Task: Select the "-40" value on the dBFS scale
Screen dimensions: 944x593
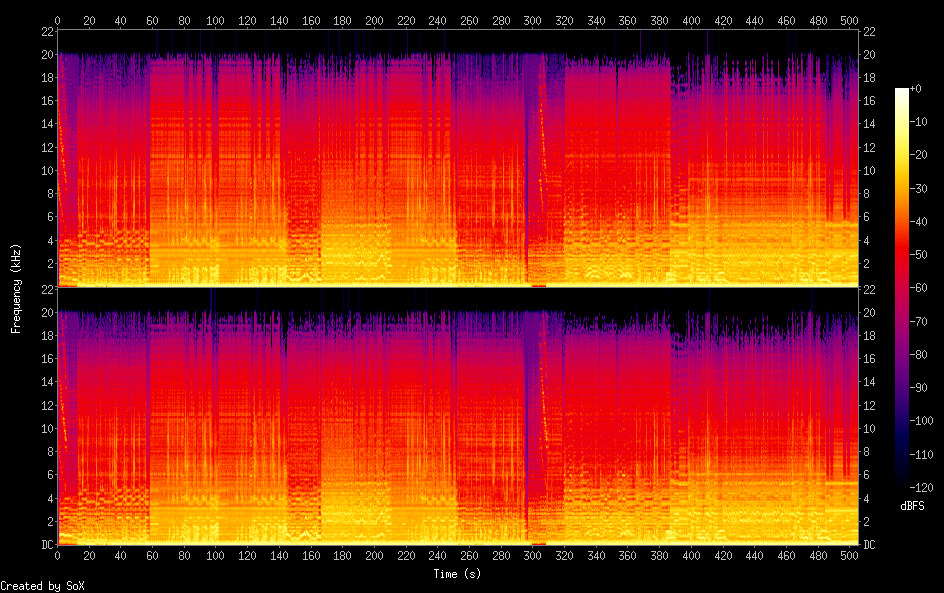Action: click(919, 222)
